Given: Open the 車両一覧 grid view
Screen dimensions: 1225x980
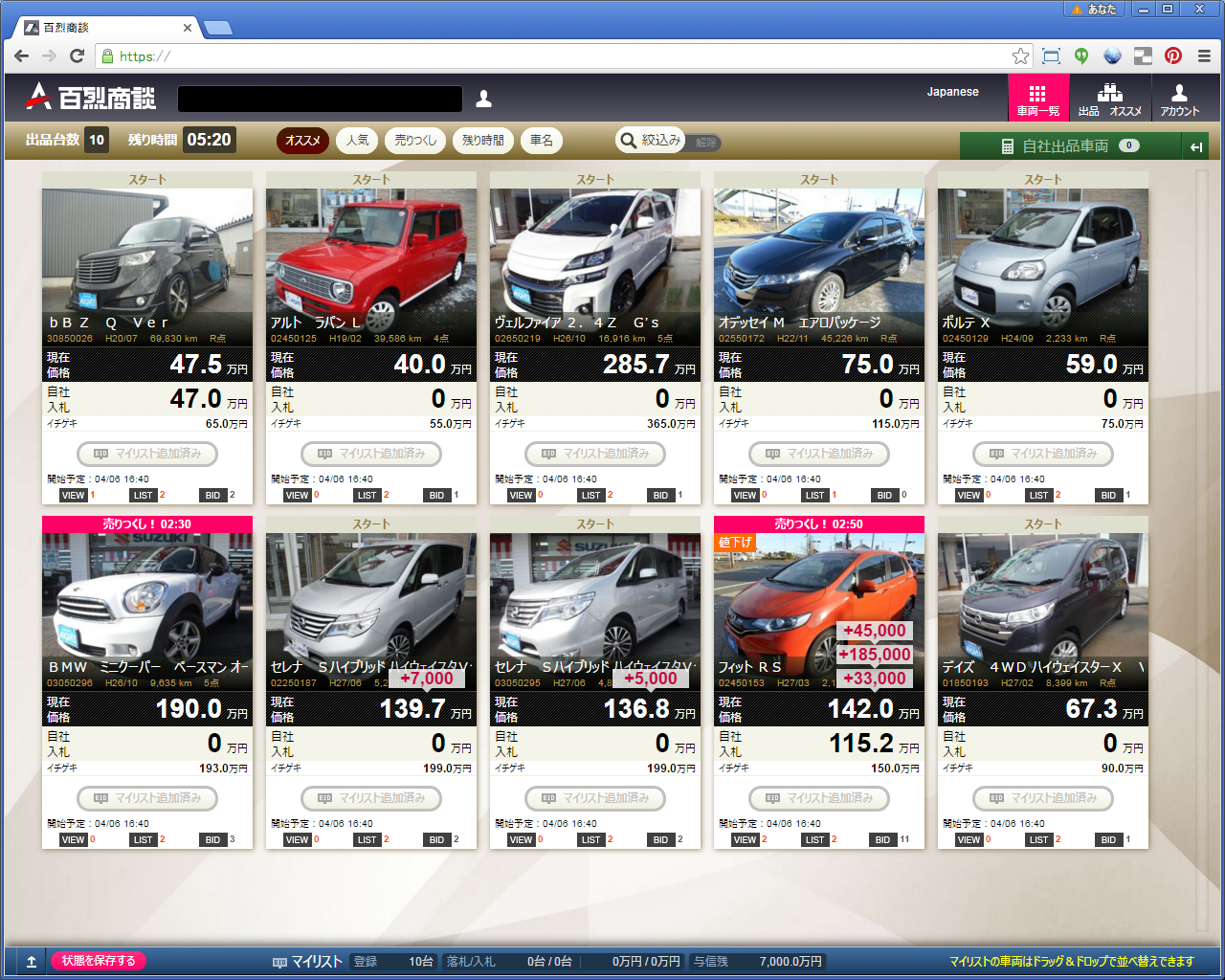Looking at the screenshot, I should point(1037,99).
